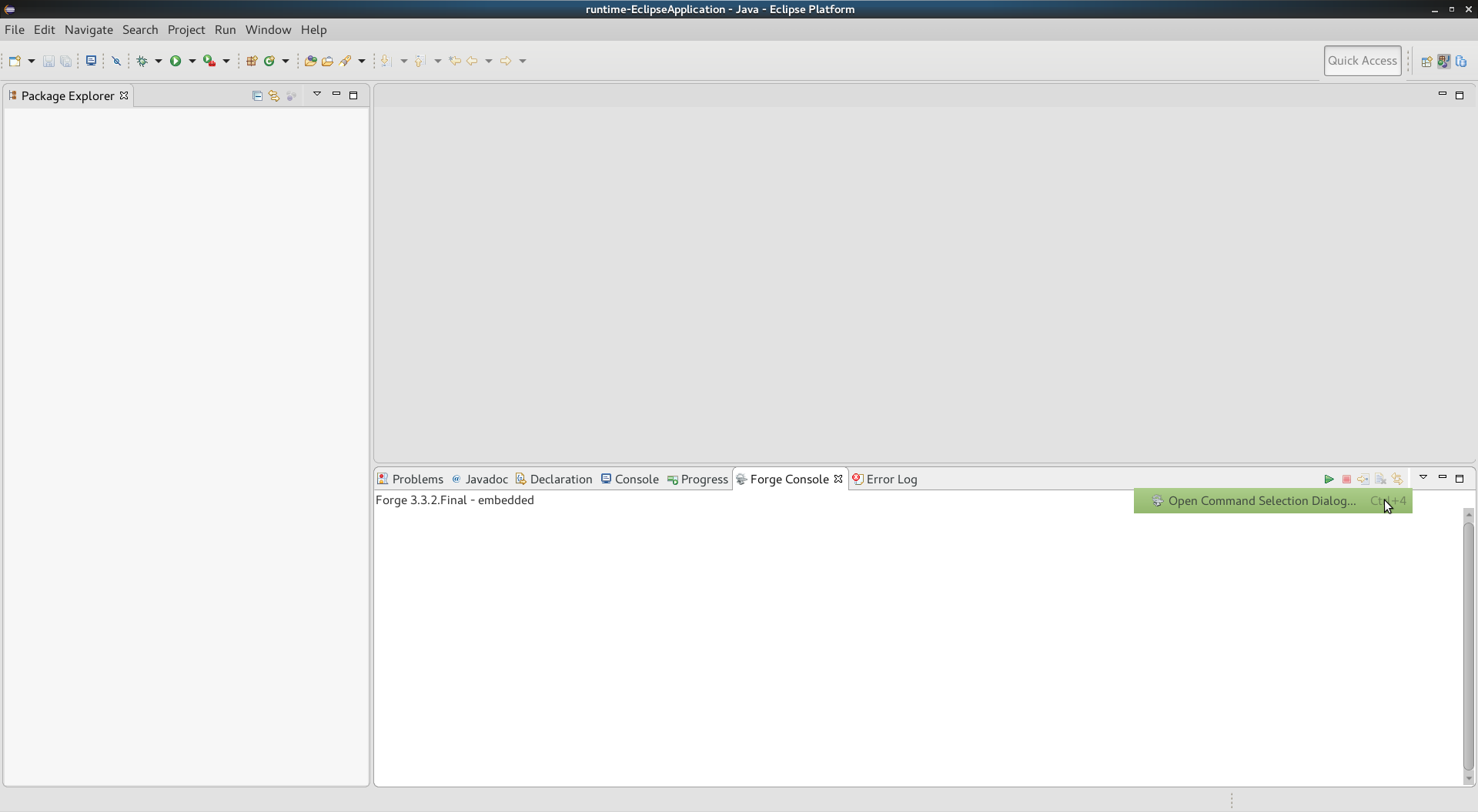Switch to the Problems tab
1478x812 pixels.
417,479
